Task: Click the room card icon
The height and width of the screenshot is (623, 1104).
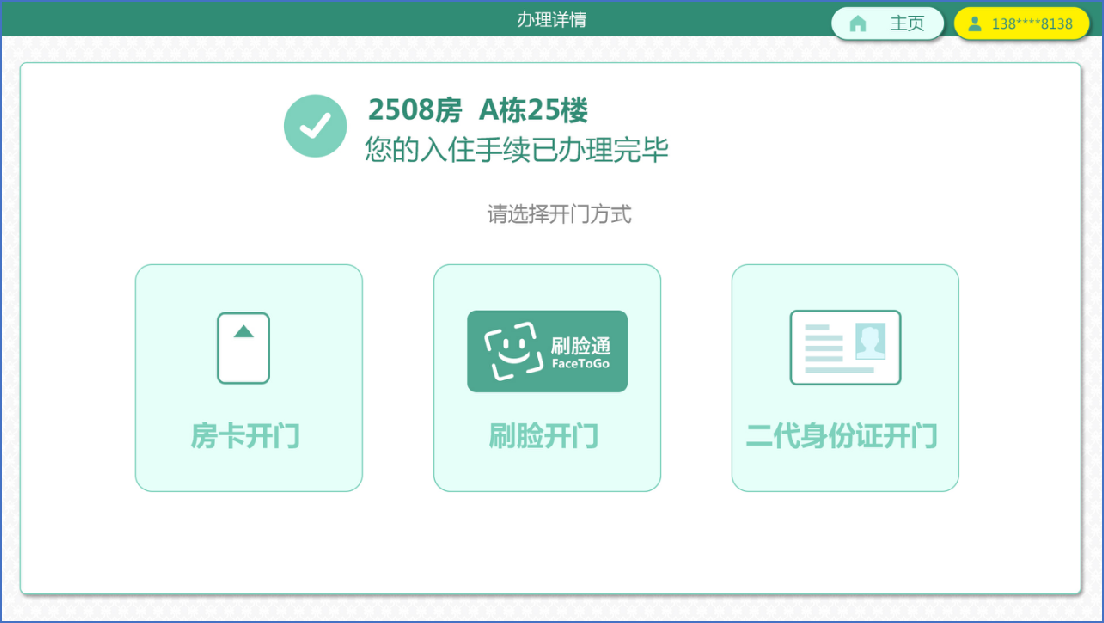Action: click(244, 348)
